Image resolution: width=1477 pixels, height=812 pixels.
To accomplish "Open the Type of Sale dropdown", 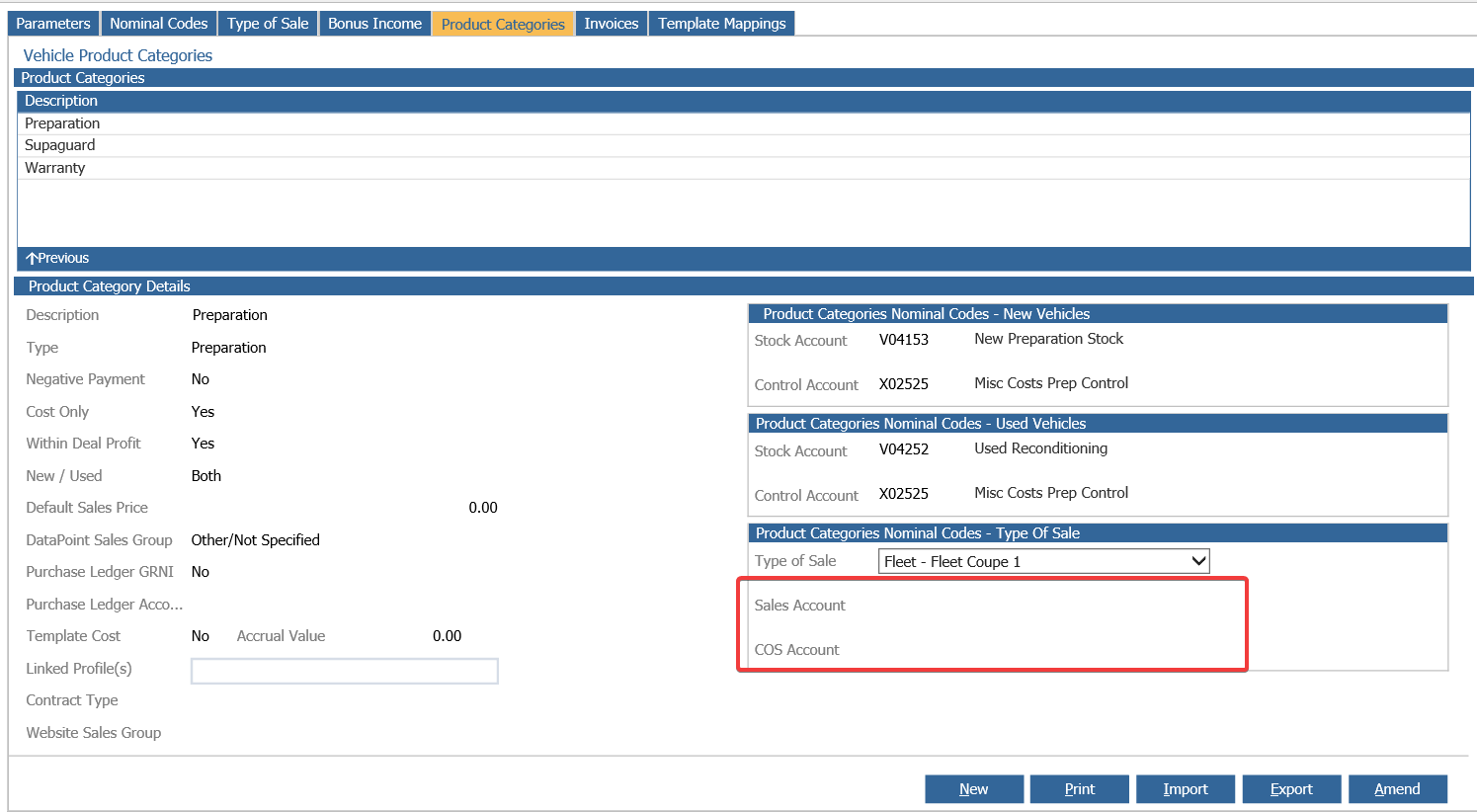I will point(1044,561).
